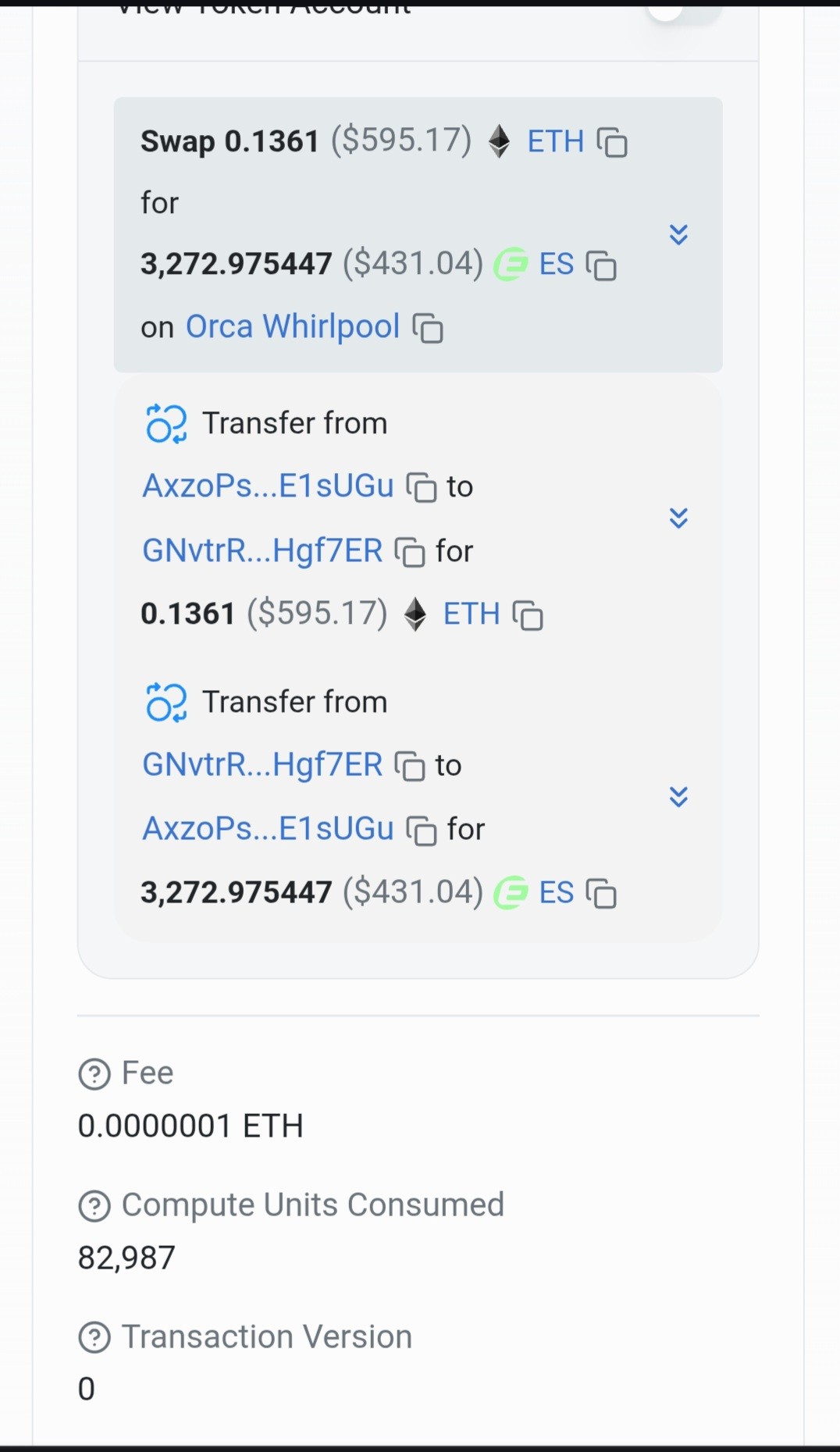The height and width of the screenshot is (1452, 840).
Task: Copy ETH token address in first transfer
Action: click(x=528, y=615)
